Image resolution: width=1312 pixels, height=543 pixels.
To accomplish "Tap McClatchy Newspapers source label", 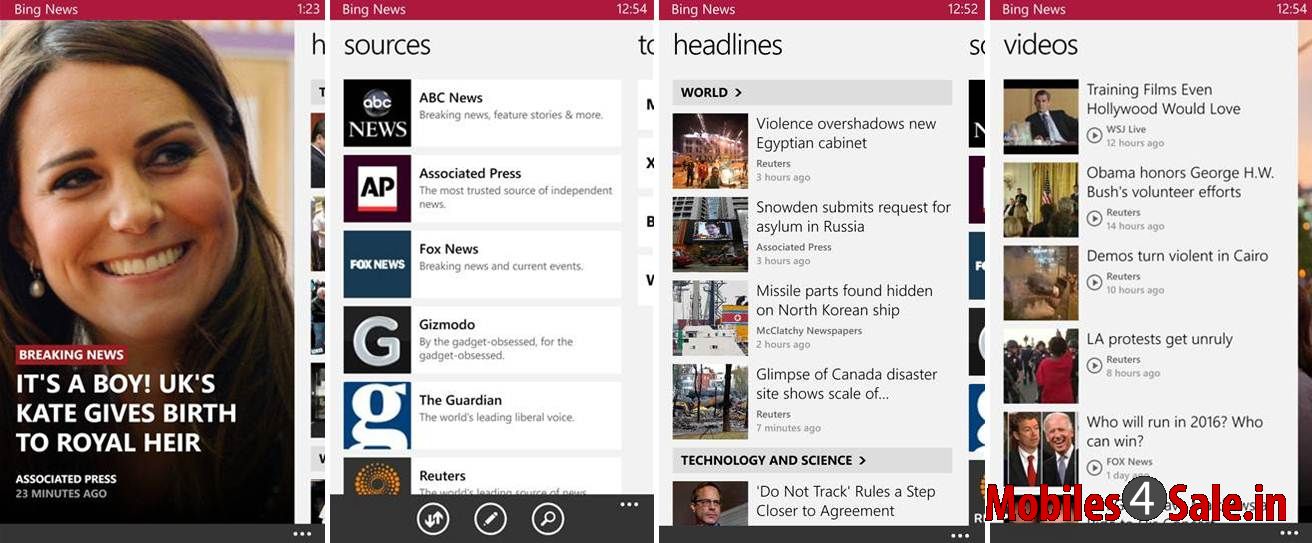I will click(809, 331).
